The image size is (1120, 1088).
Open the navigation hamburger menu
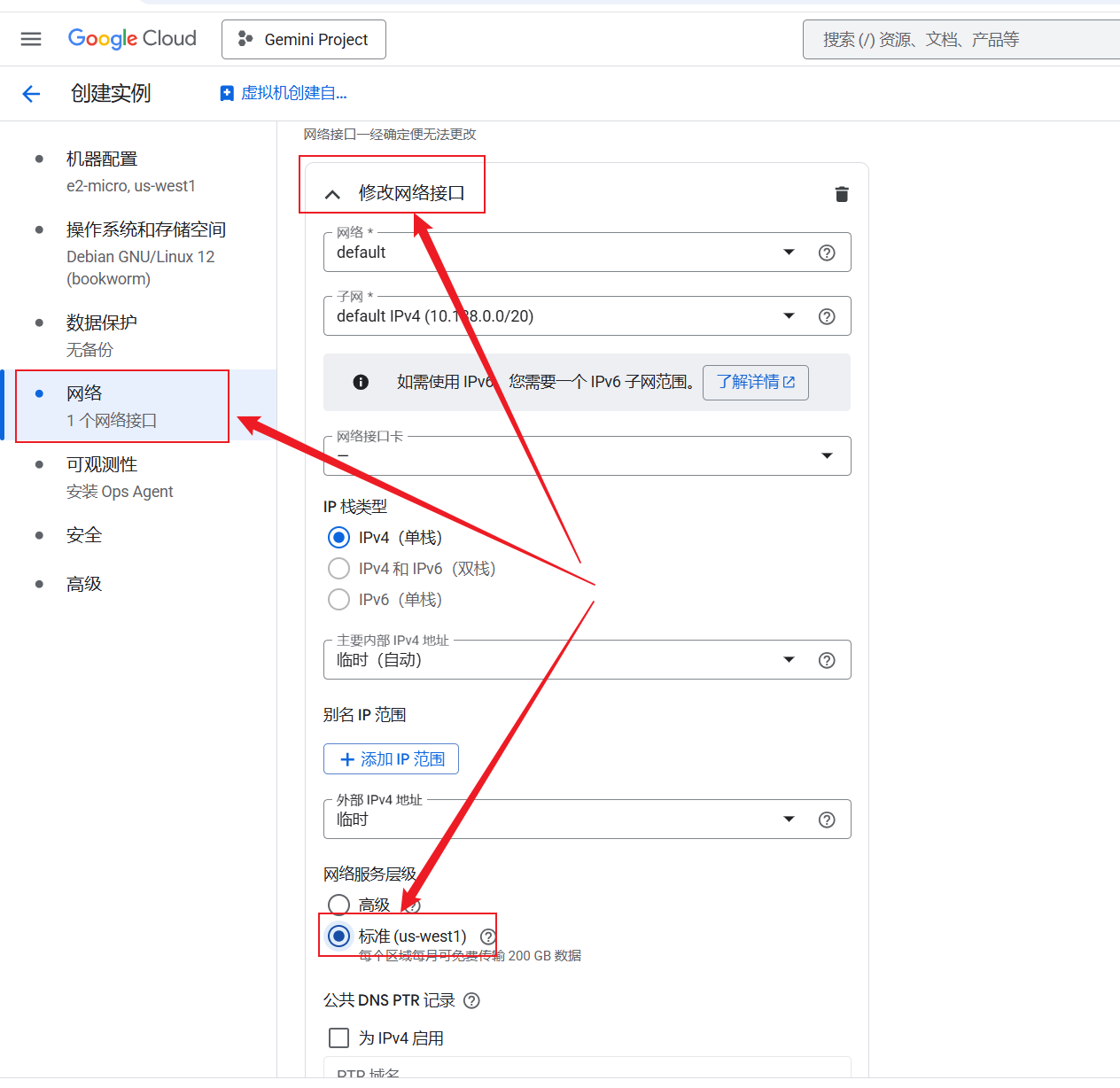click(31, 38)
